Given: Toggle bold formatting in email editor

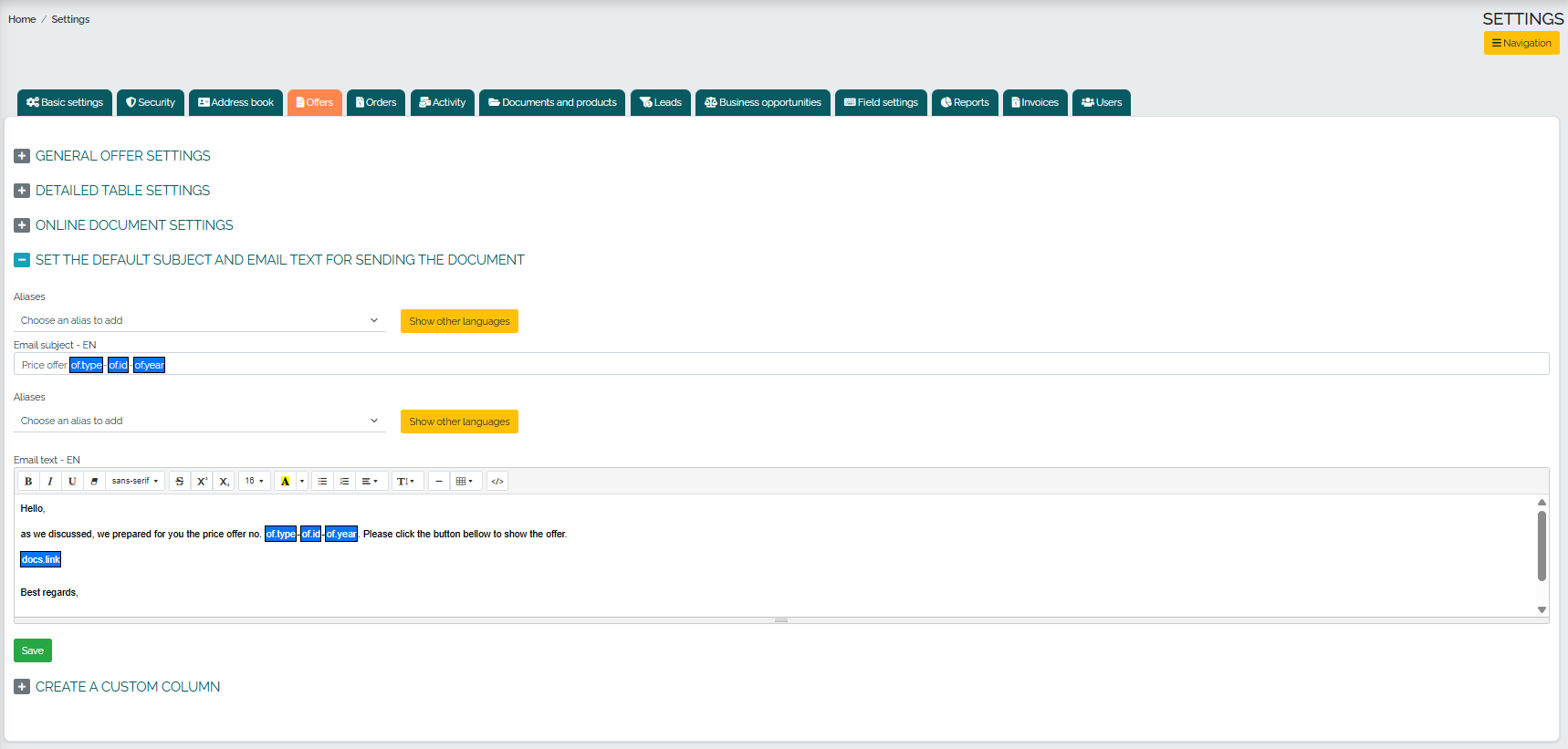Looking at the screenshot, I should coord(28,481).
